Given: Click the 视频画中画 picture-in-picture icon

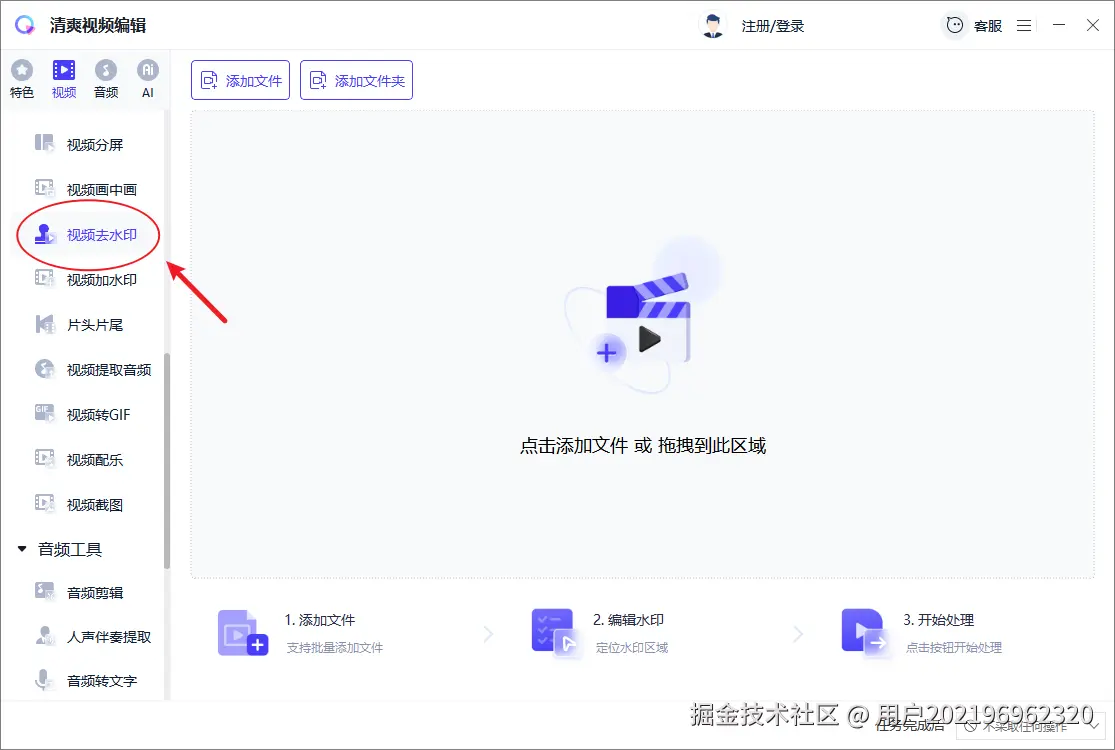Looking at the screenshot, I should click(x=45, y=188).
